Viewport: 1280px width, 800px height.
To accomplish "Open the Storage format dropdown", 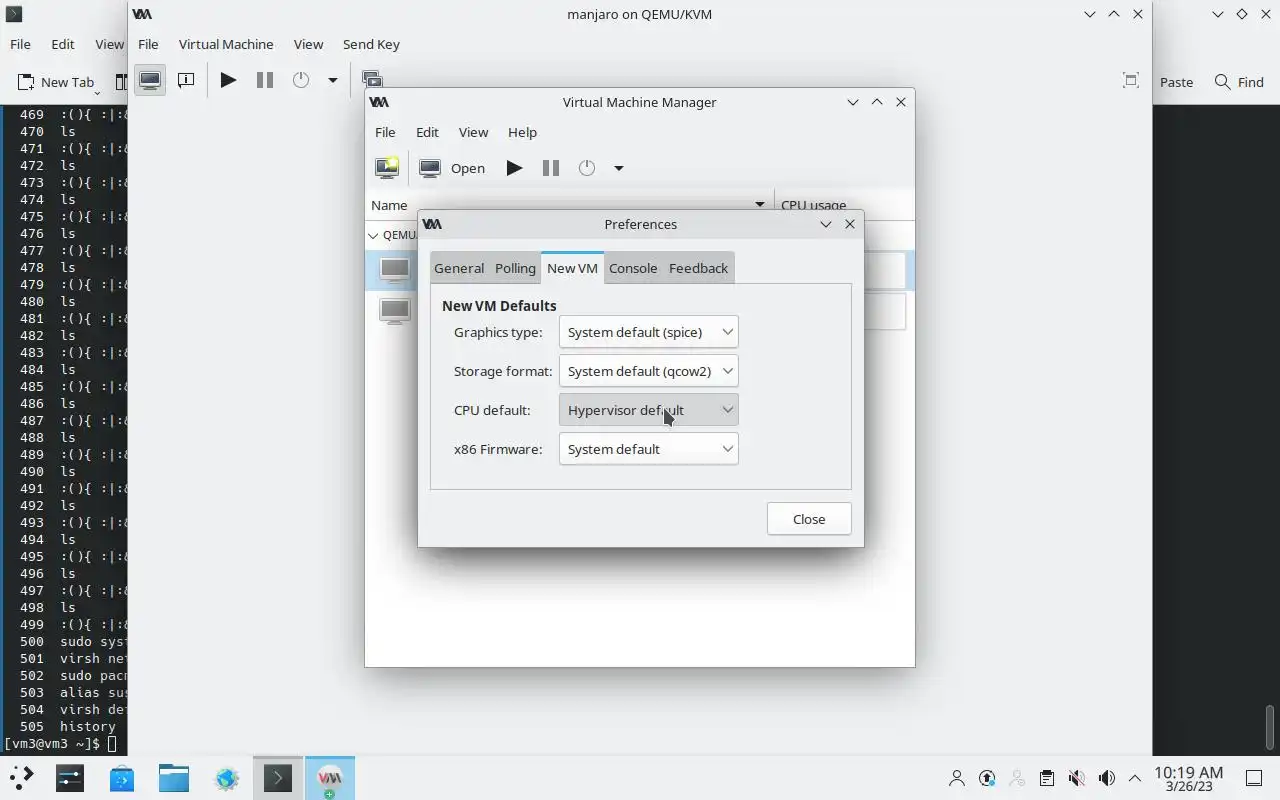I will 648,371.
